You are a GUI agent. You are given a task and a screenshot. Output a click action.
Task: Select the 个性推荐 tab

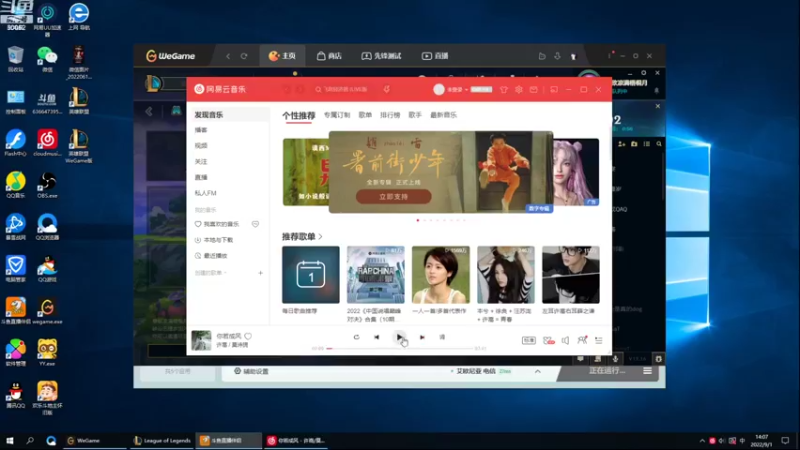click(298, 116)
